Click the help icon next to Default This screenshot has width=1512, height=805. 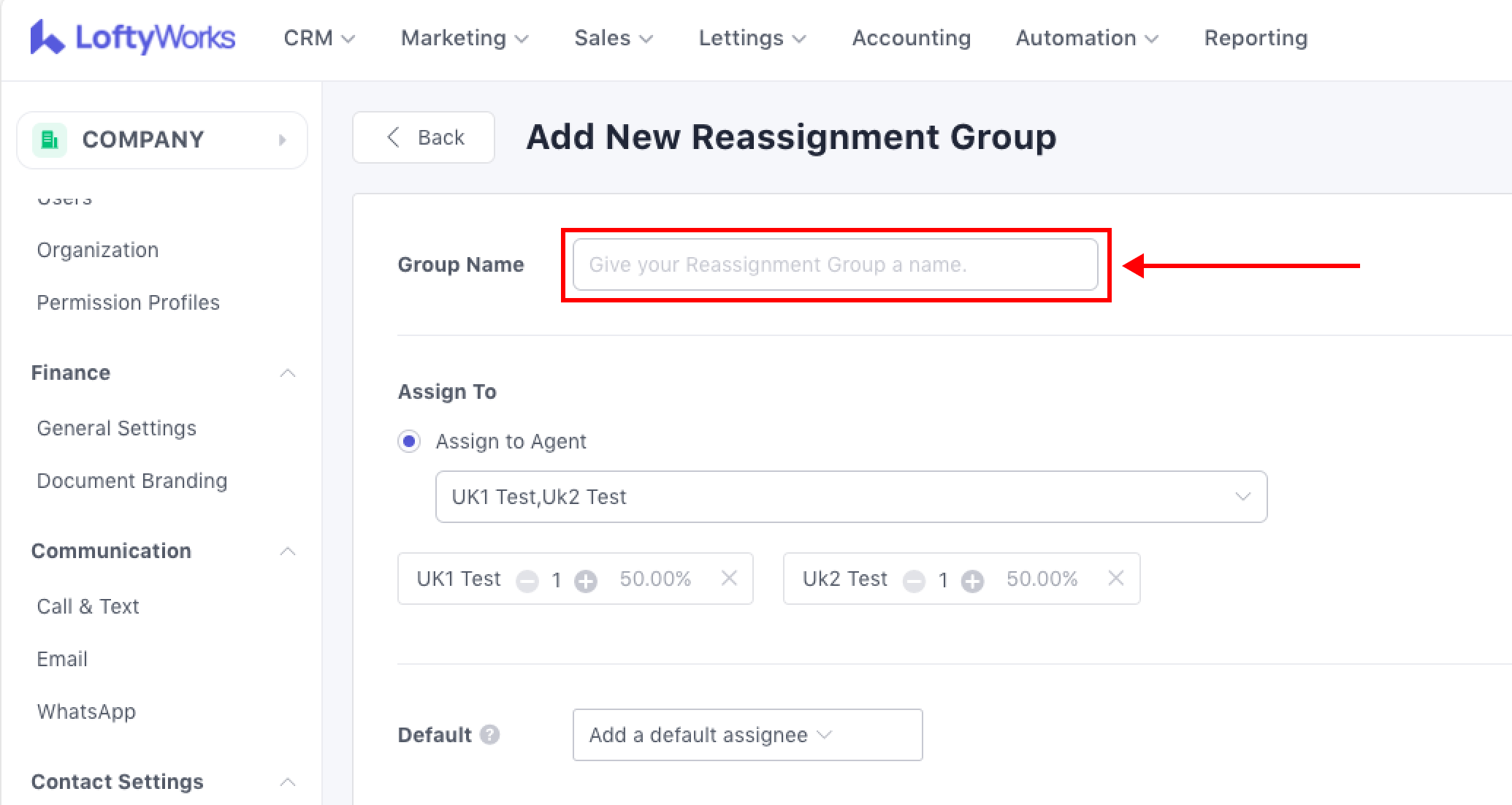pos(490,734)
